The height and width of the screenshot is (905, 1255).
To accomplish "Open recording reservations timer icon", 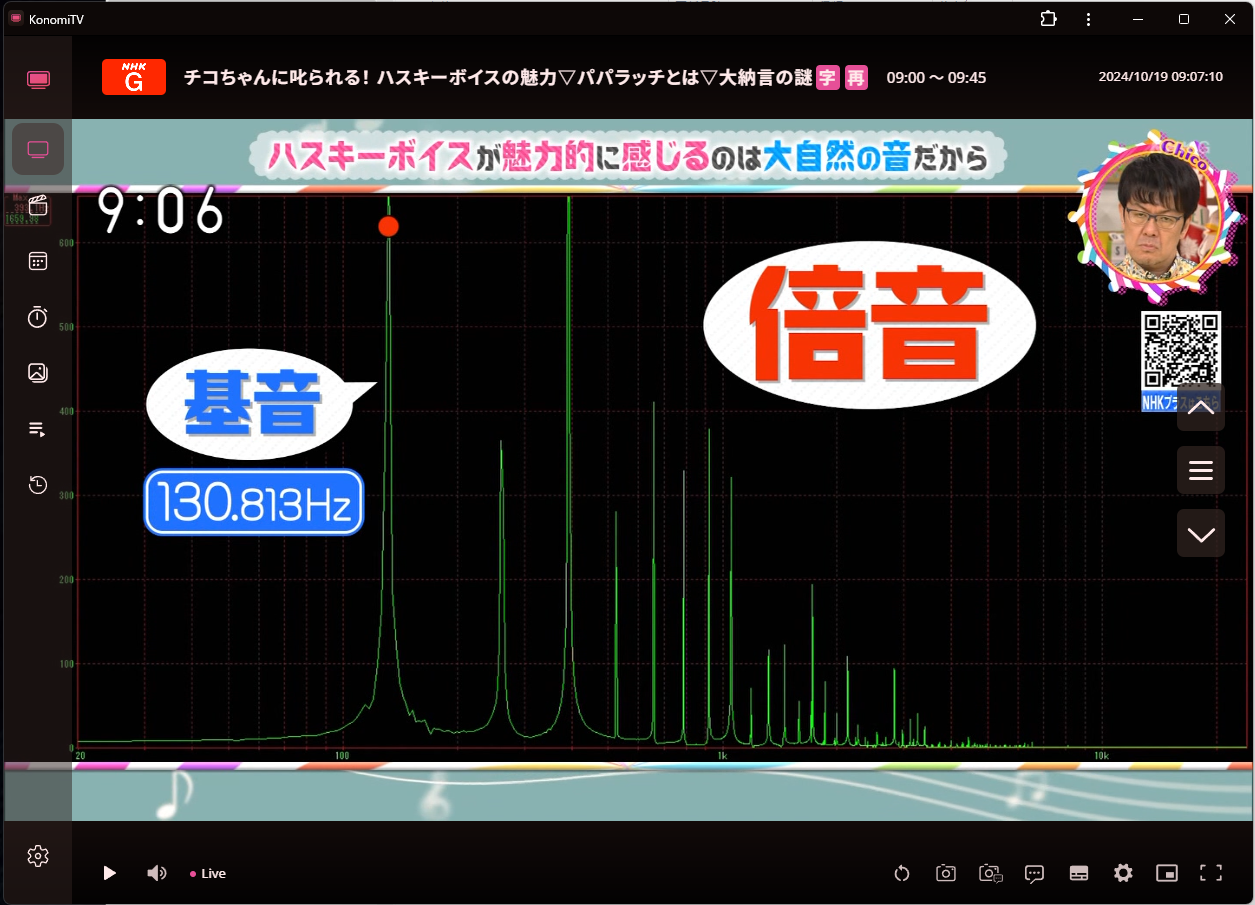I will tap(38, 317).
